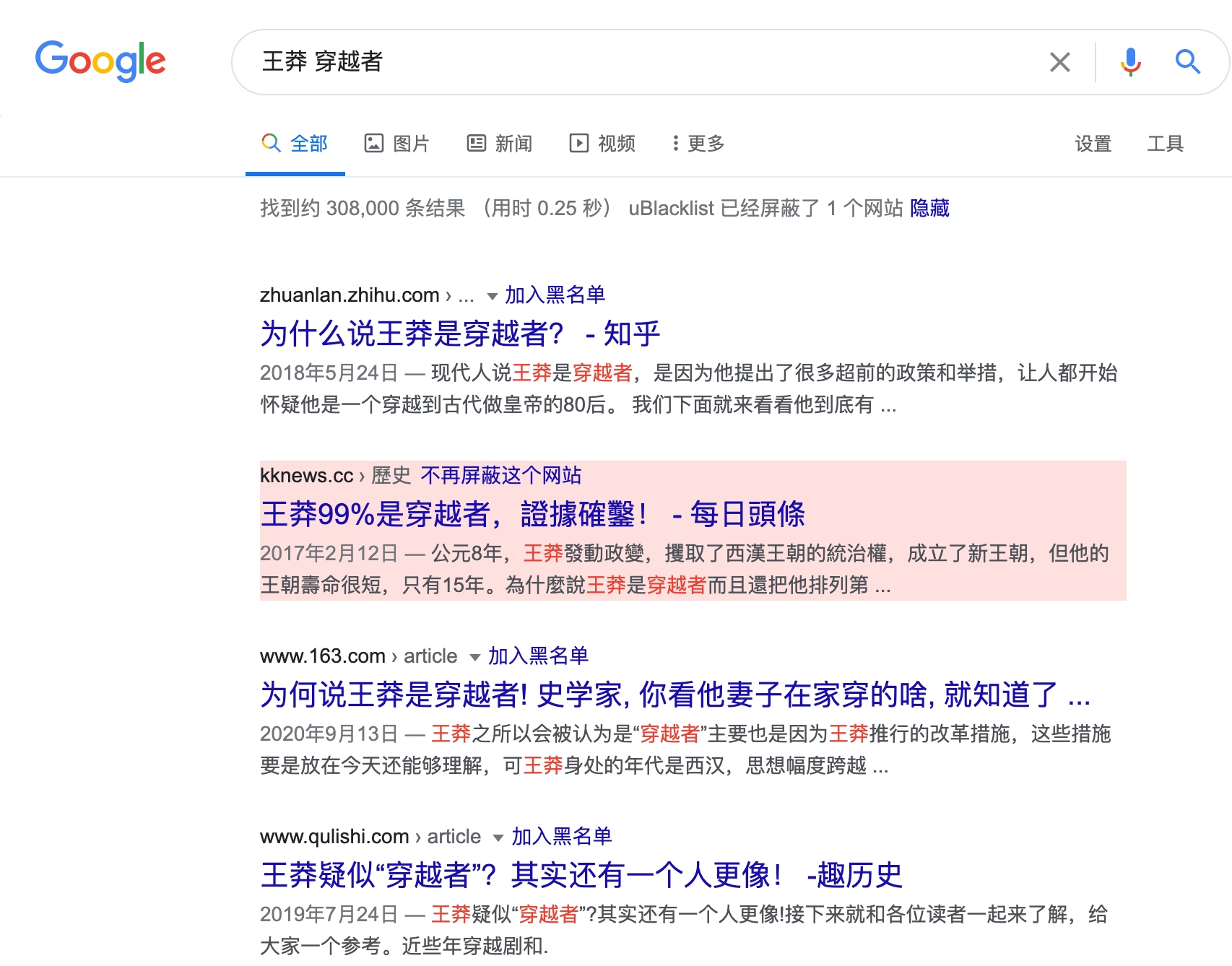Switch to the 图片 tab

tap(396, 144)
